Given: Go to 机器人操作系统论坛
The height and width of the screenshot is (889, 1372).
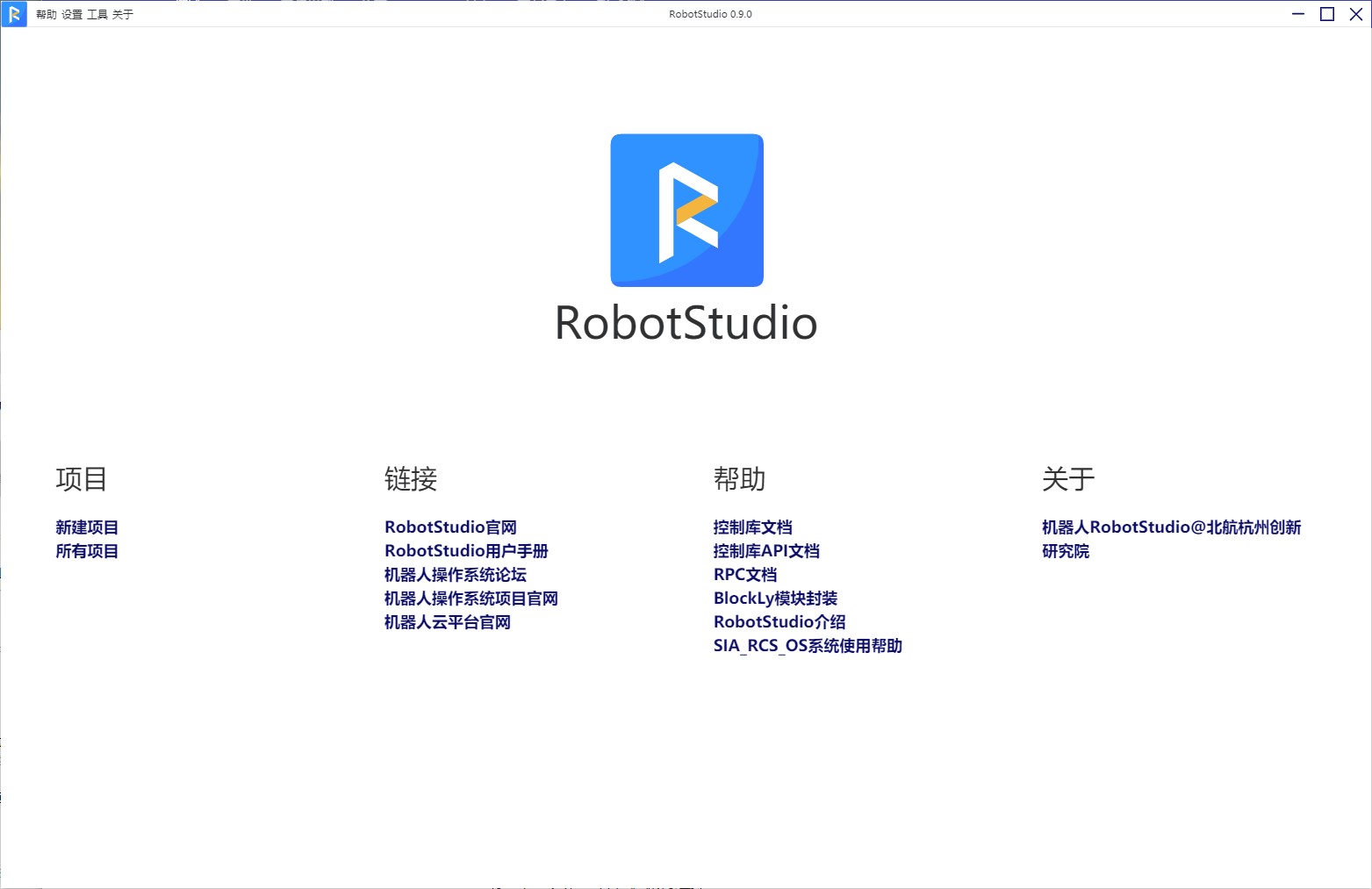Looking at the screenshot, I should 456,575.
